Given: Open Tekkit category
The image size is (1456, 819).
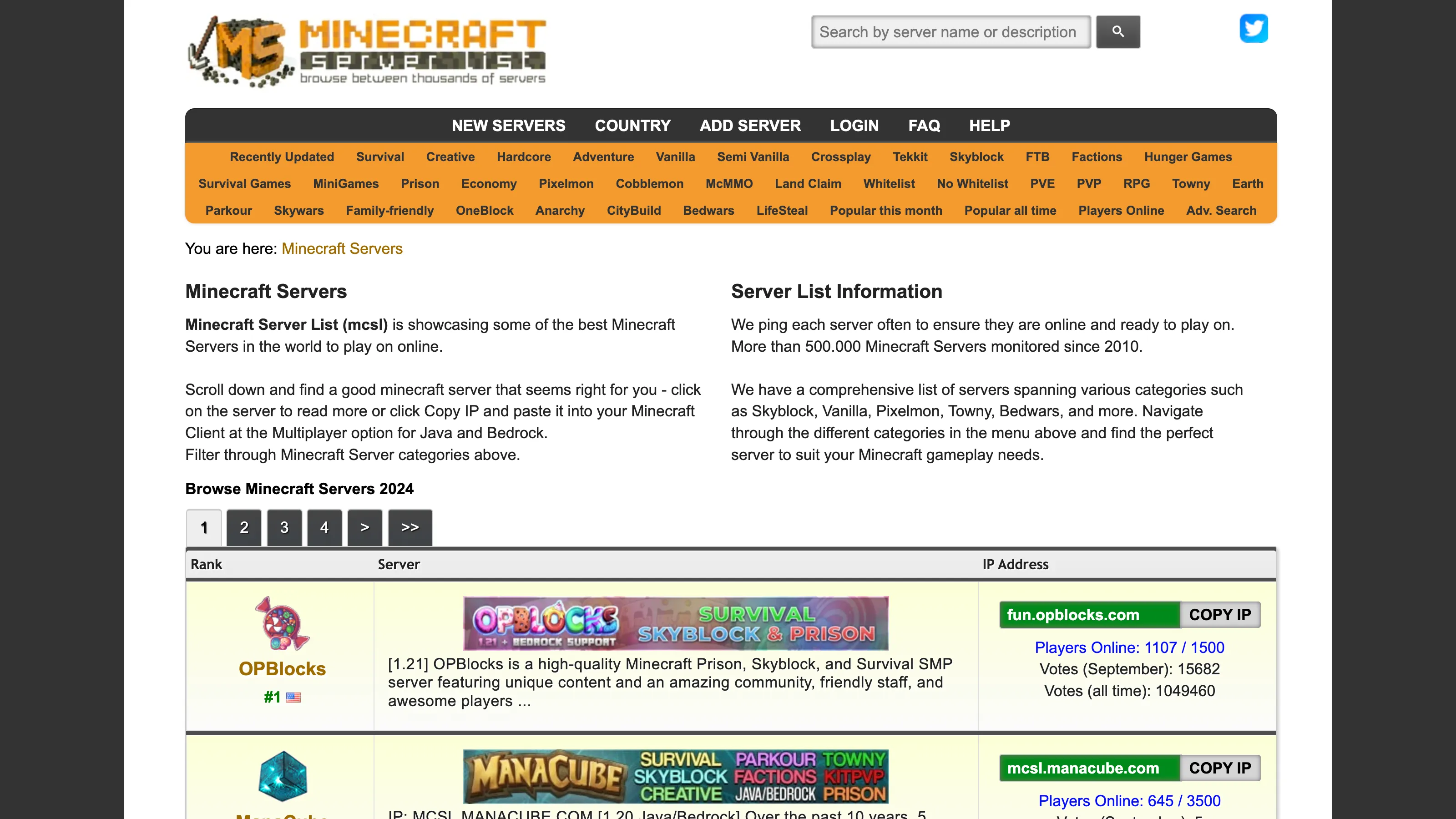Looking at the screenshot, I should (x=910, y=157).
